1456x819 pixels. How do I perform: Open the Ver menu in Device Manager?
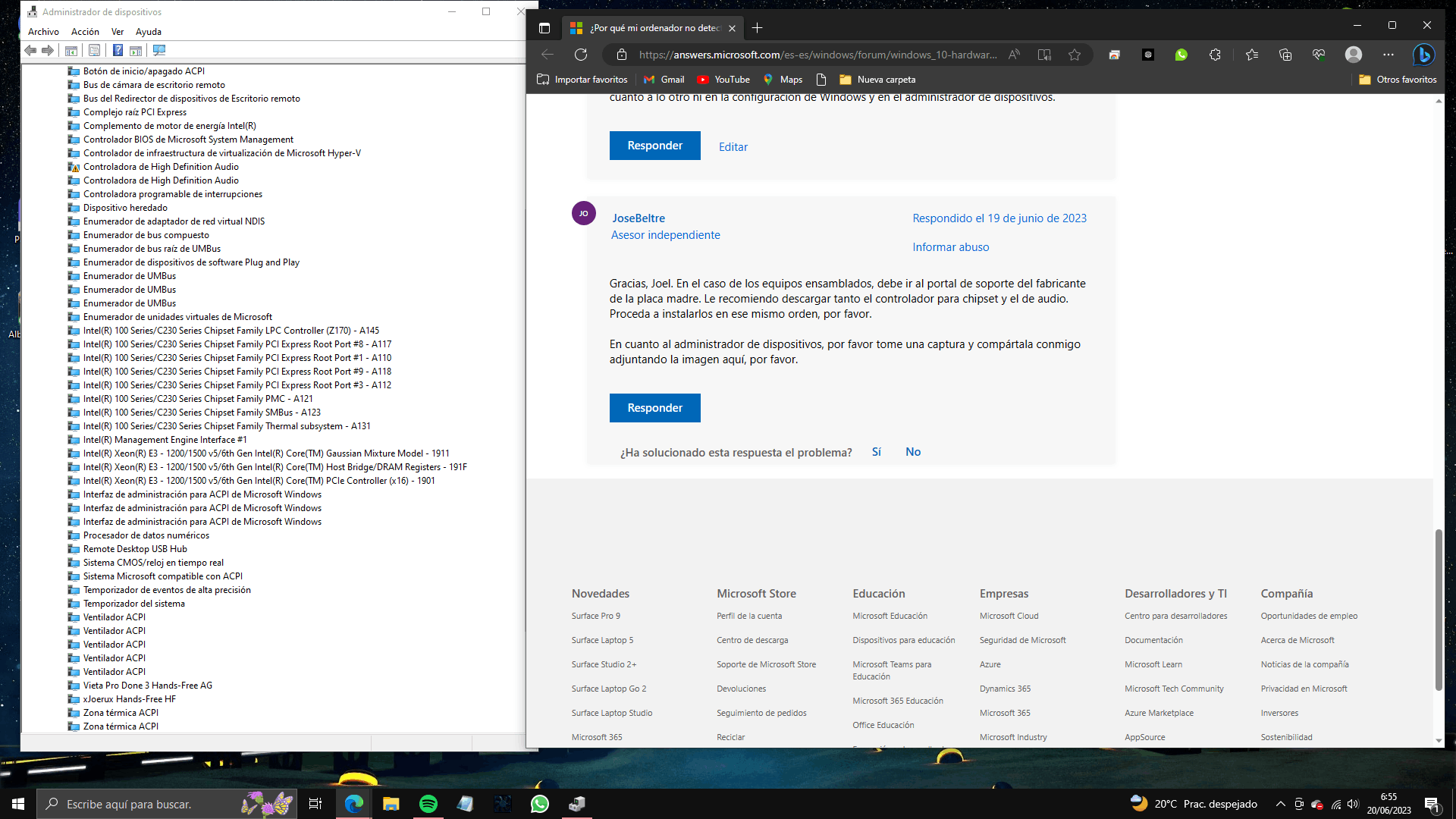(117, 32)
